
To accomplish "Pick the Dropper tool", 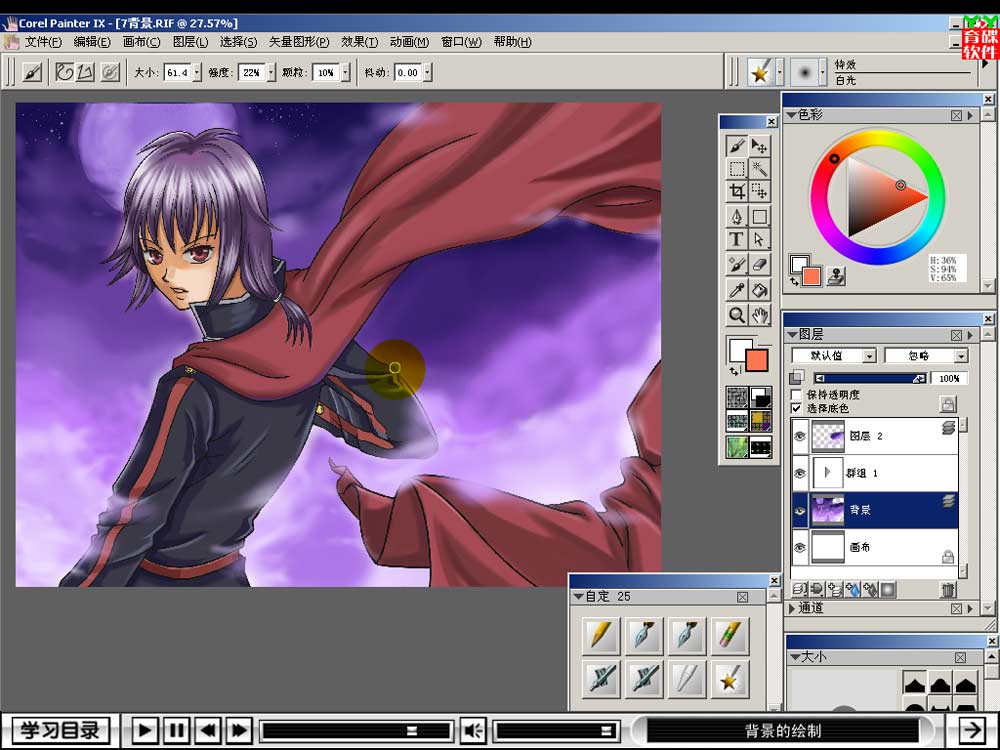I will pos(737,290).
